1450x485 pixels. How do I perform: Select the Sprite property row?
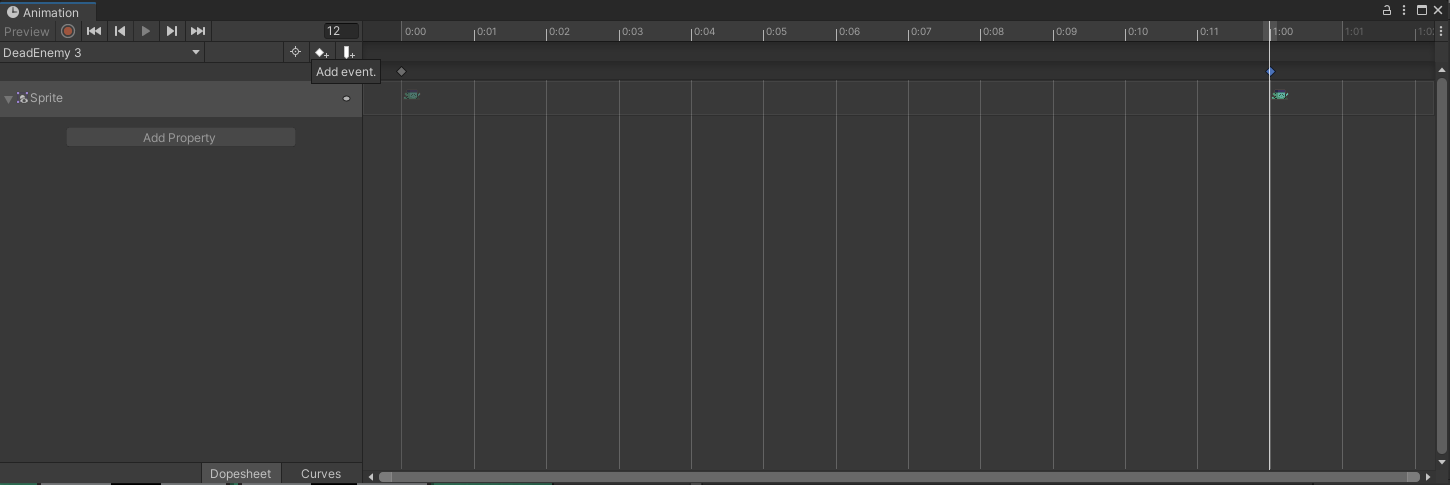[181, 98]
